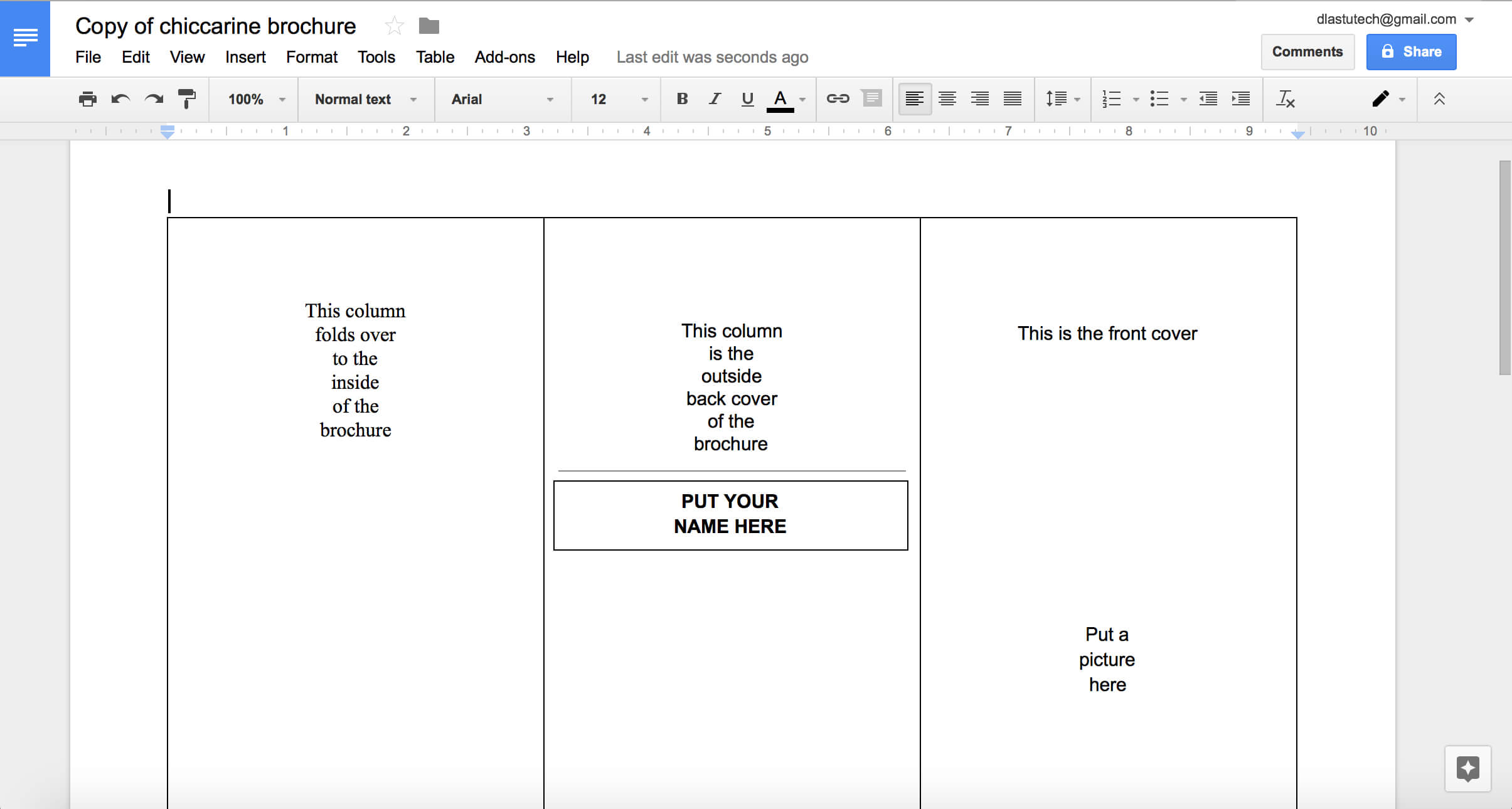The width and height of the screenshot is (1512, 809).
Task: Click the left text alignment icon
Action: coord(913,98)
